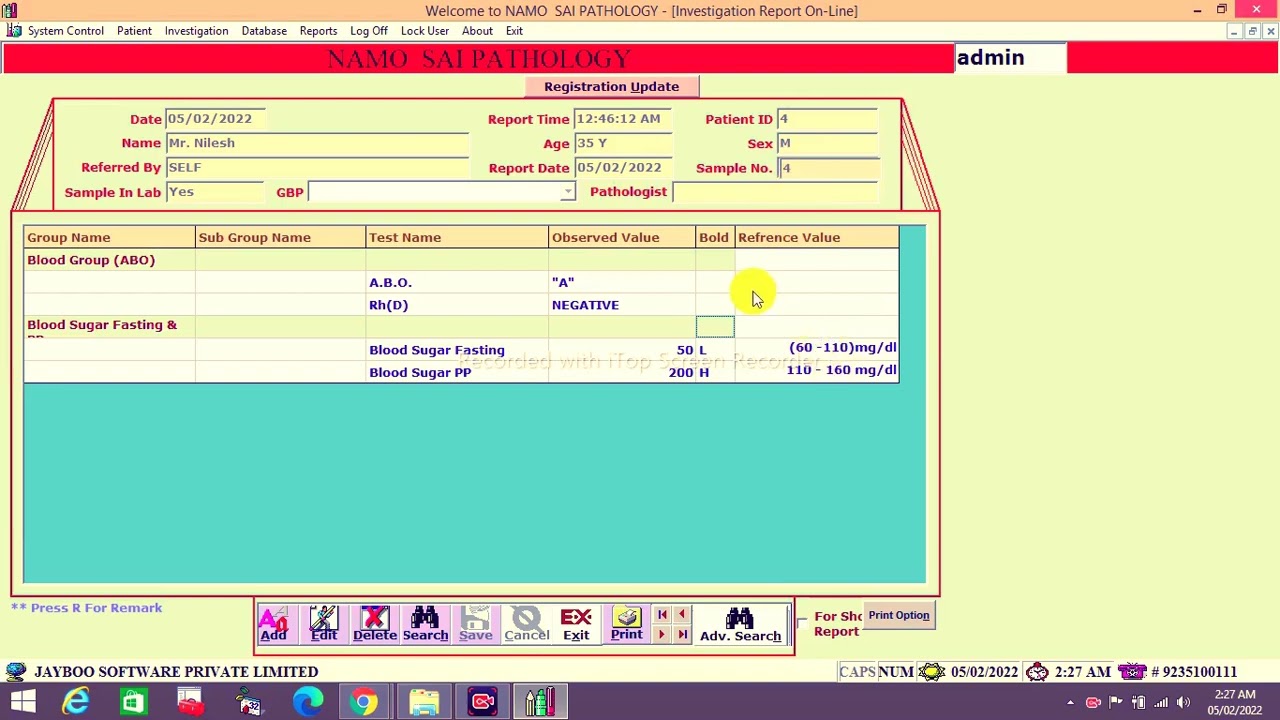Viewport: 1280px width, 720px height.
Task: Click the Pathologist input field
Action: point(775,192)
